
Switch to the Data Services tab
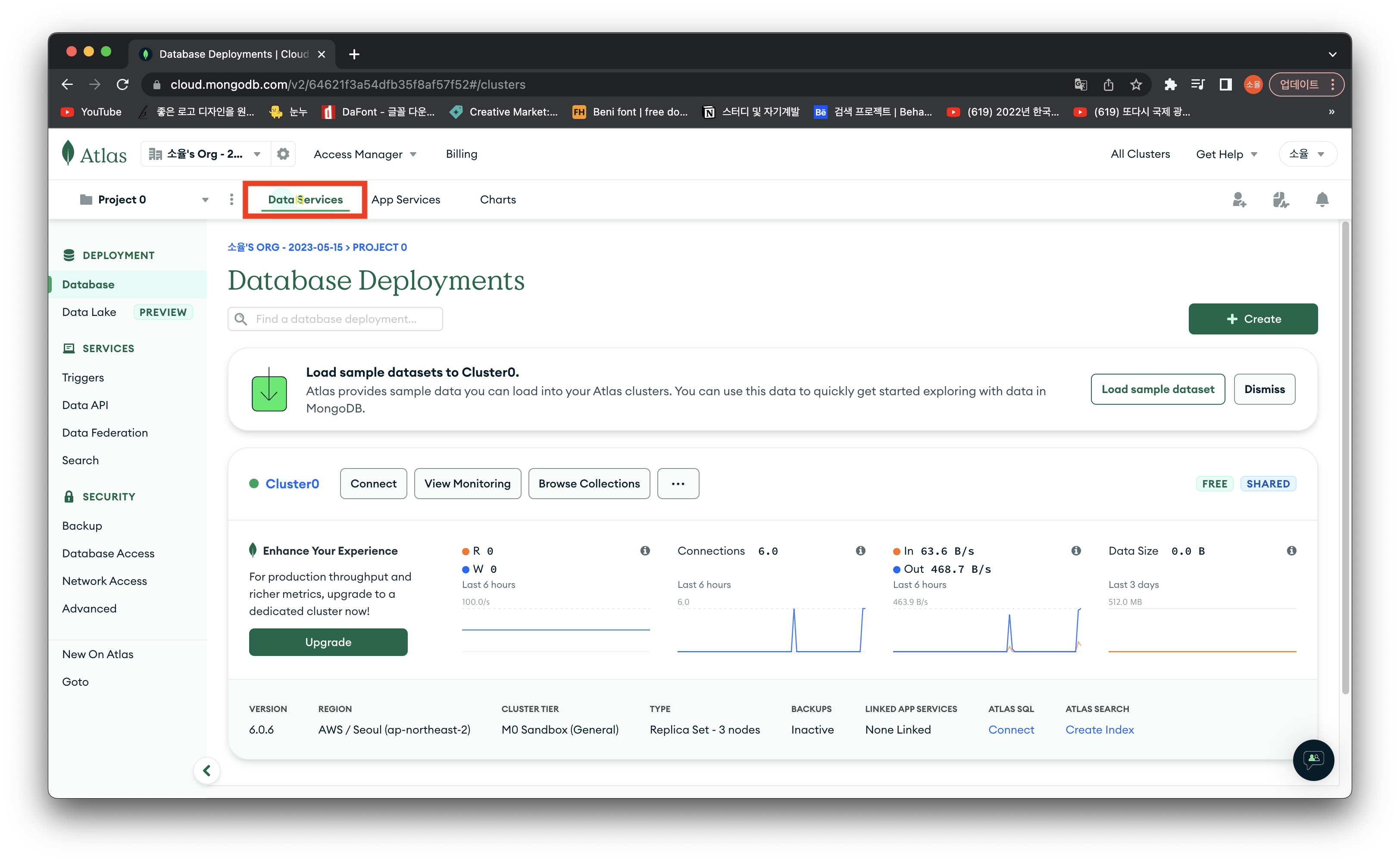pos(305,200)
